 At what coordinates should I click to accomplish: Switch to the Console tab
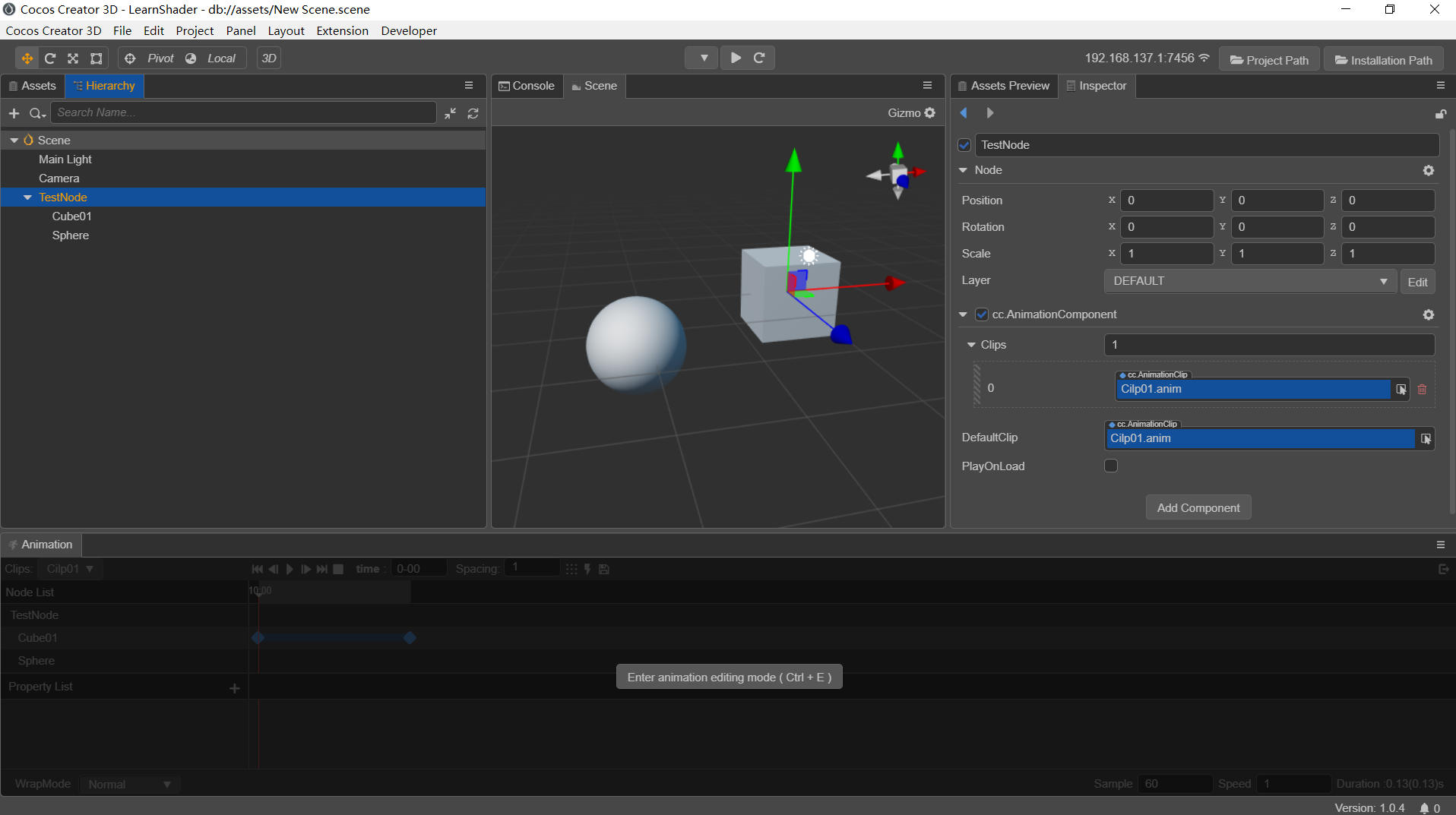click(527, 86)
